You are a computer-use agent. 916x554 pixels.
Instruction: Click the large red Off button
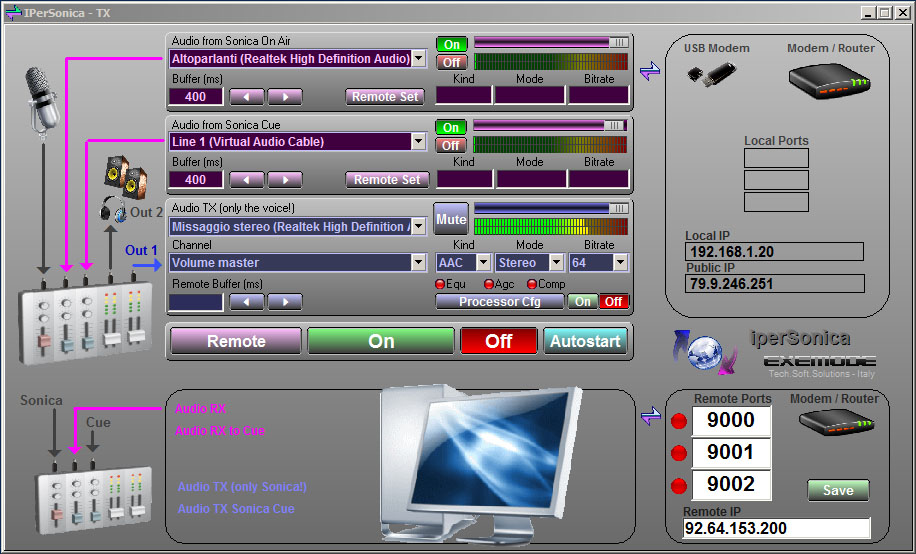point(499,341)
